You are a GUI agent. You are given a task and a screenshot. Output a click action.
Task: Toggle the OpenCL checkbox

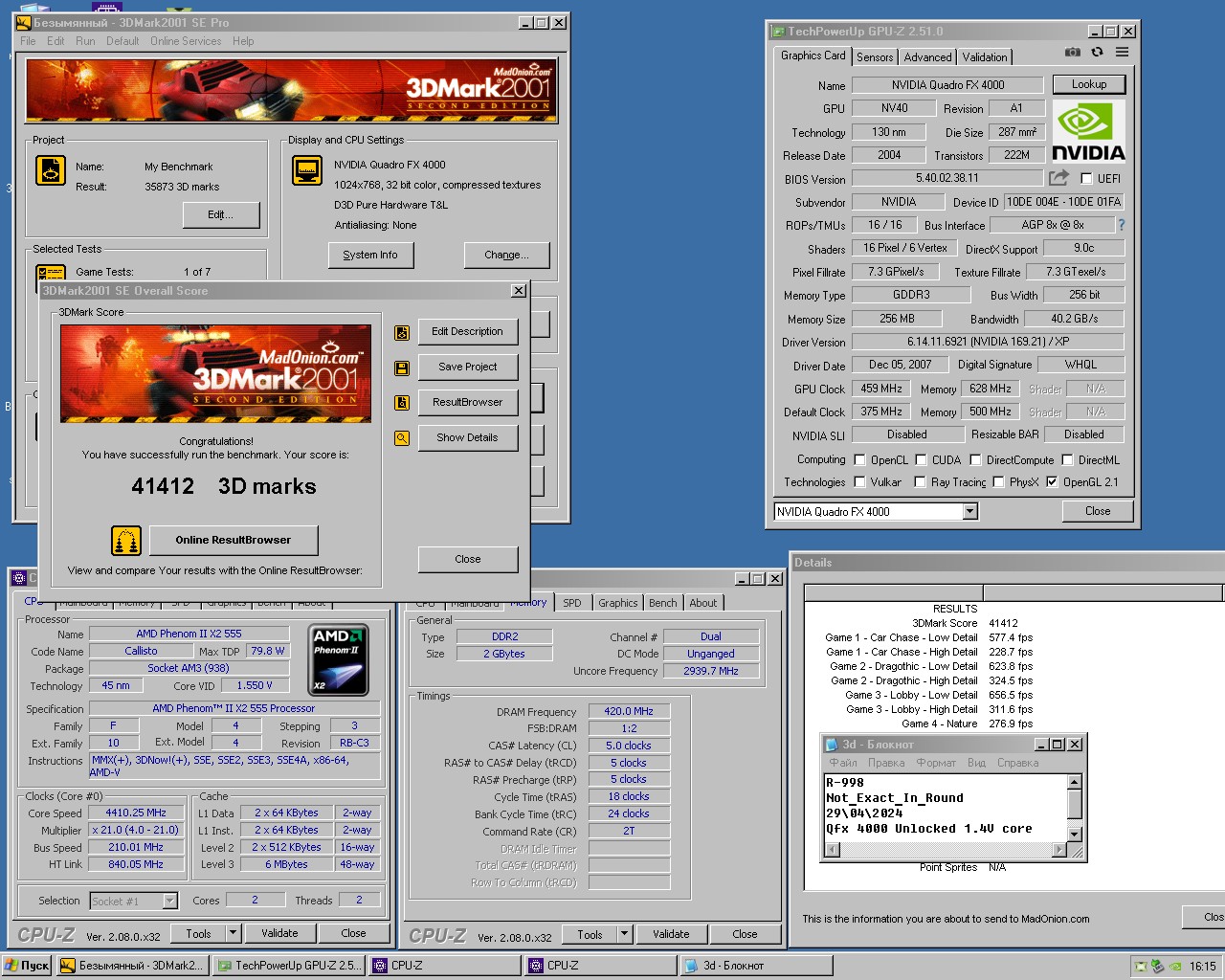click(859, 460)
